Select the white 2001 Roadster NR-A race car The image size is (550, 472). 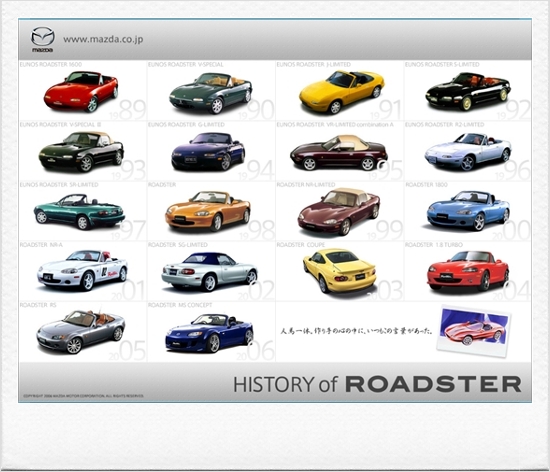coord(82,270)
